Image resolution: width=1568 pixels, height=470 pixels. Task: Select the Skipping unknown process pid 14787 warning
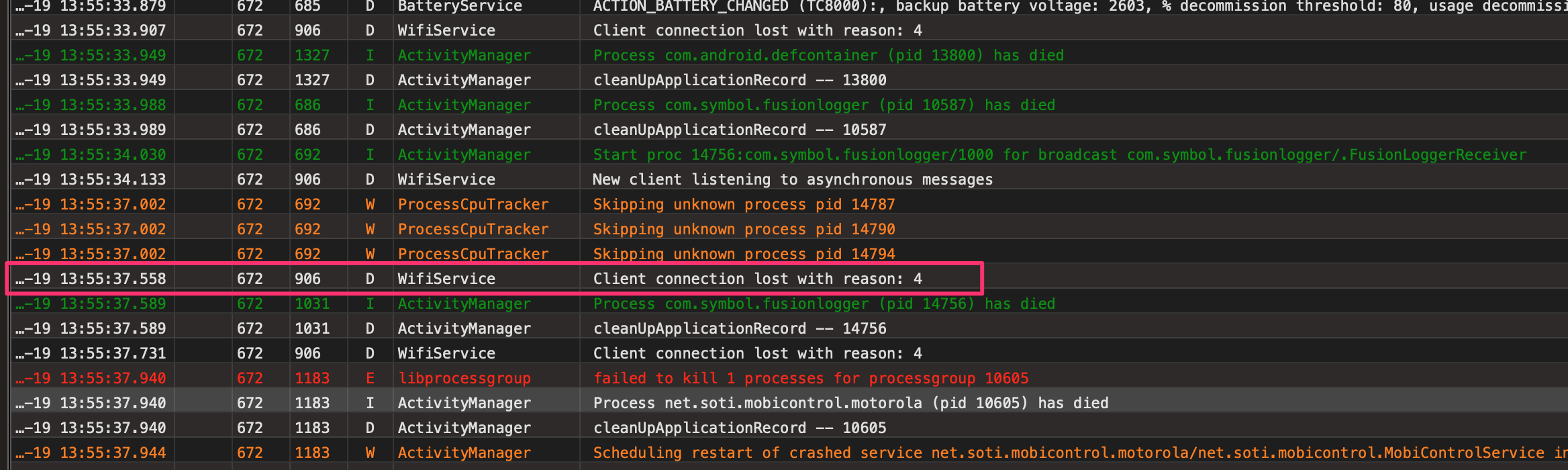point(744,205)
